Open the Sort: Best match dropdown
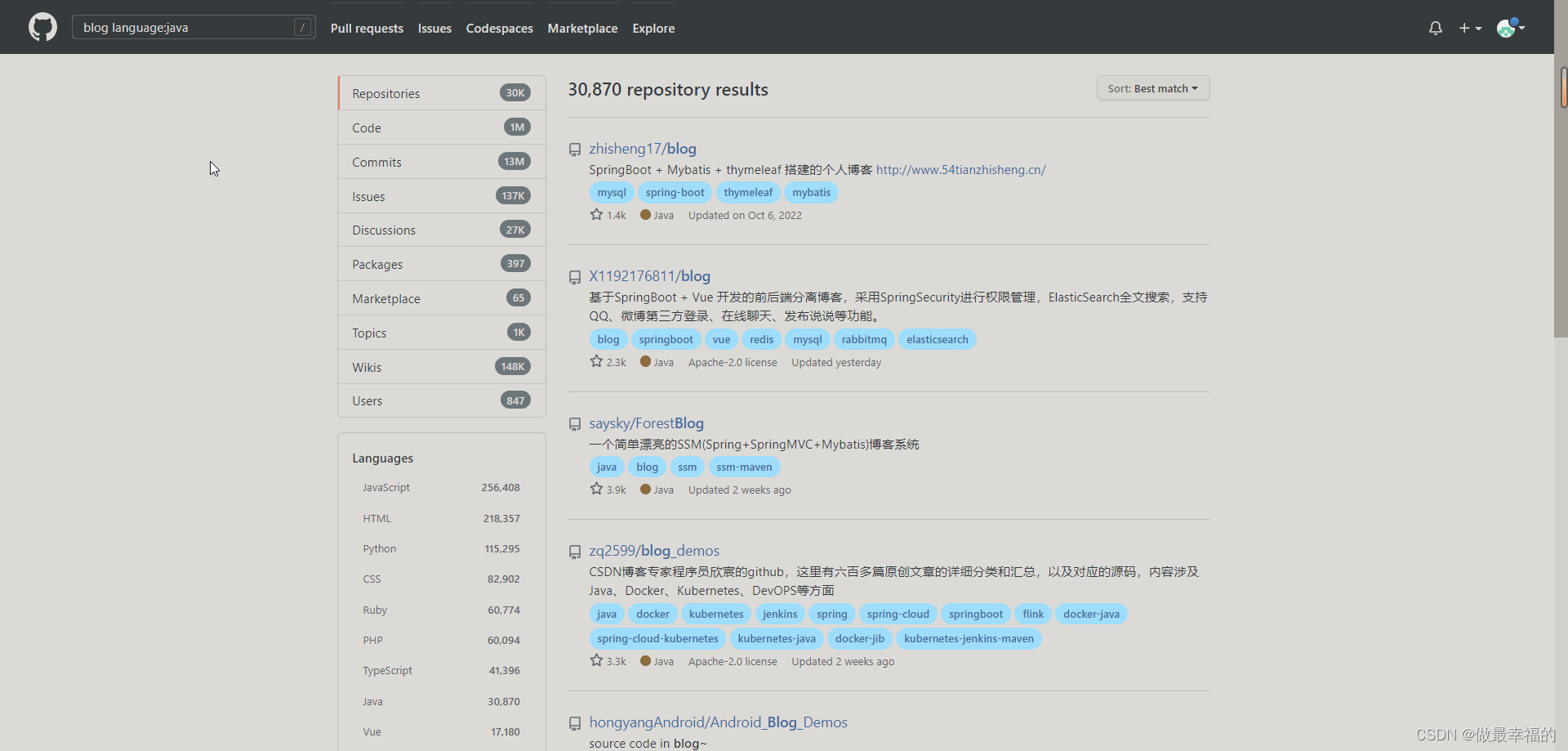Image resolution: width=1568 pixels, height=751 pixels. [x=1152, y=88]
